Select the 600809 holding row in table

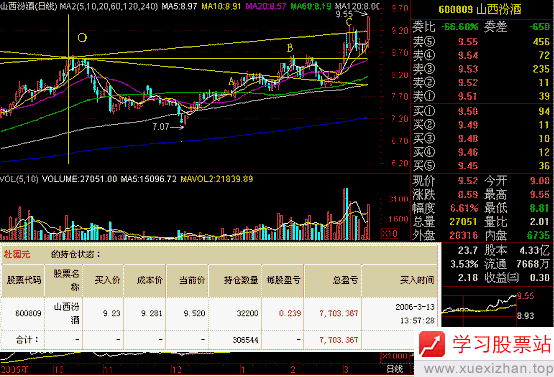point(219,313)
